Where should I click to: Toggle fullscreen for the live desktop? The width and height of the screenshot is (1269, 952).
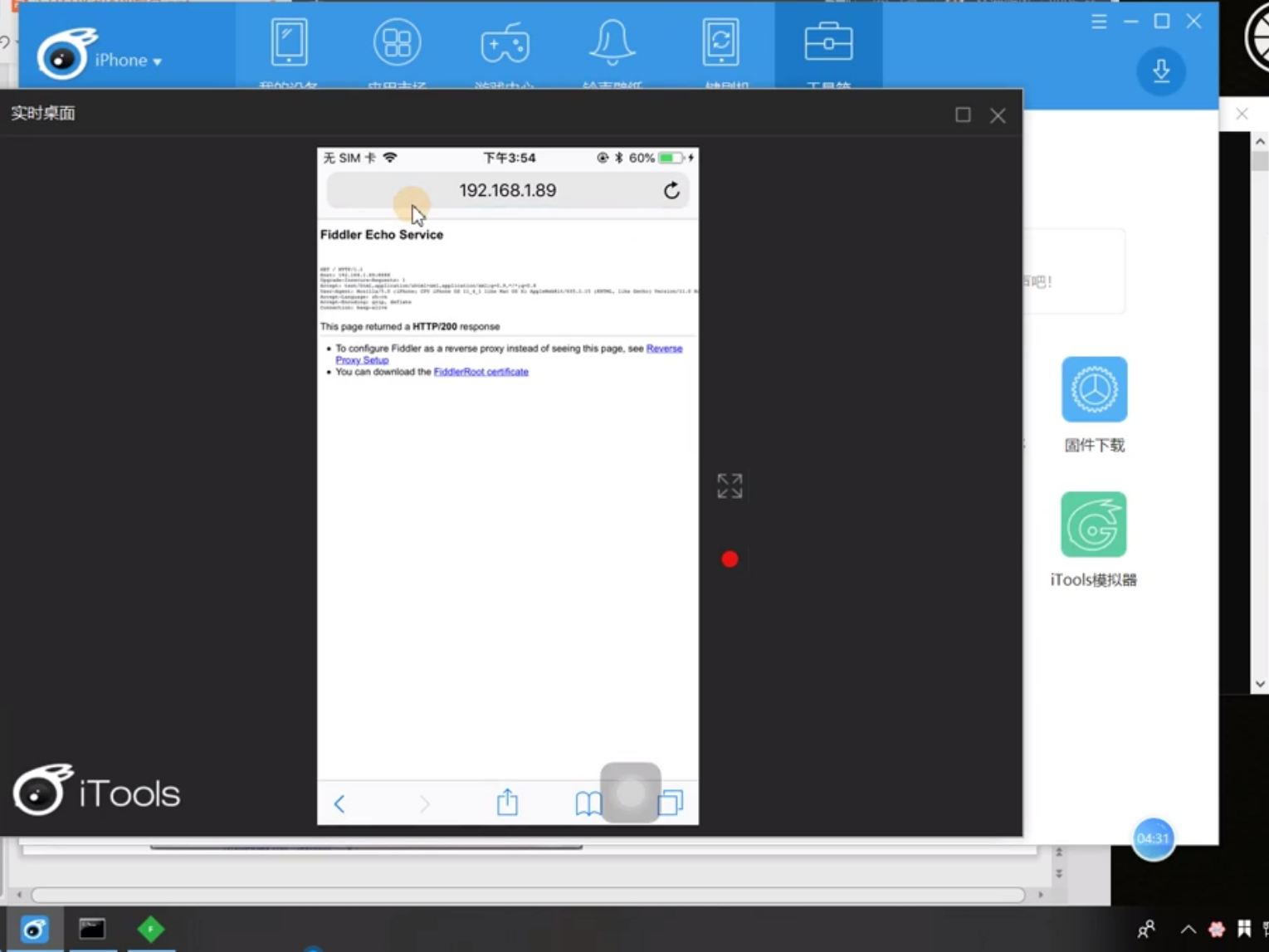pyautogui.click(x=730, y=486)
